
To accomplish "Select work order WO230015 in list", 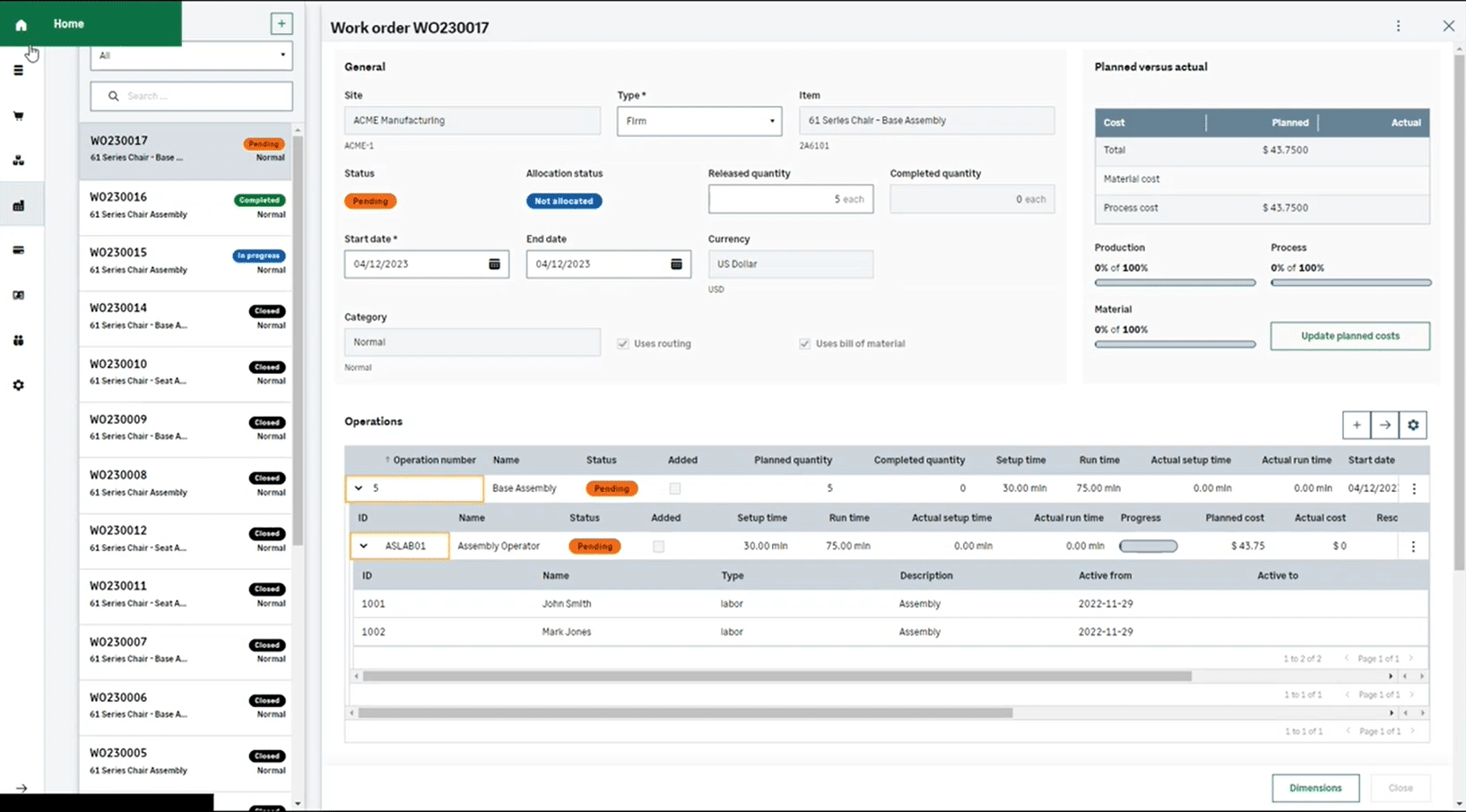I will click(x=186, y=262).
